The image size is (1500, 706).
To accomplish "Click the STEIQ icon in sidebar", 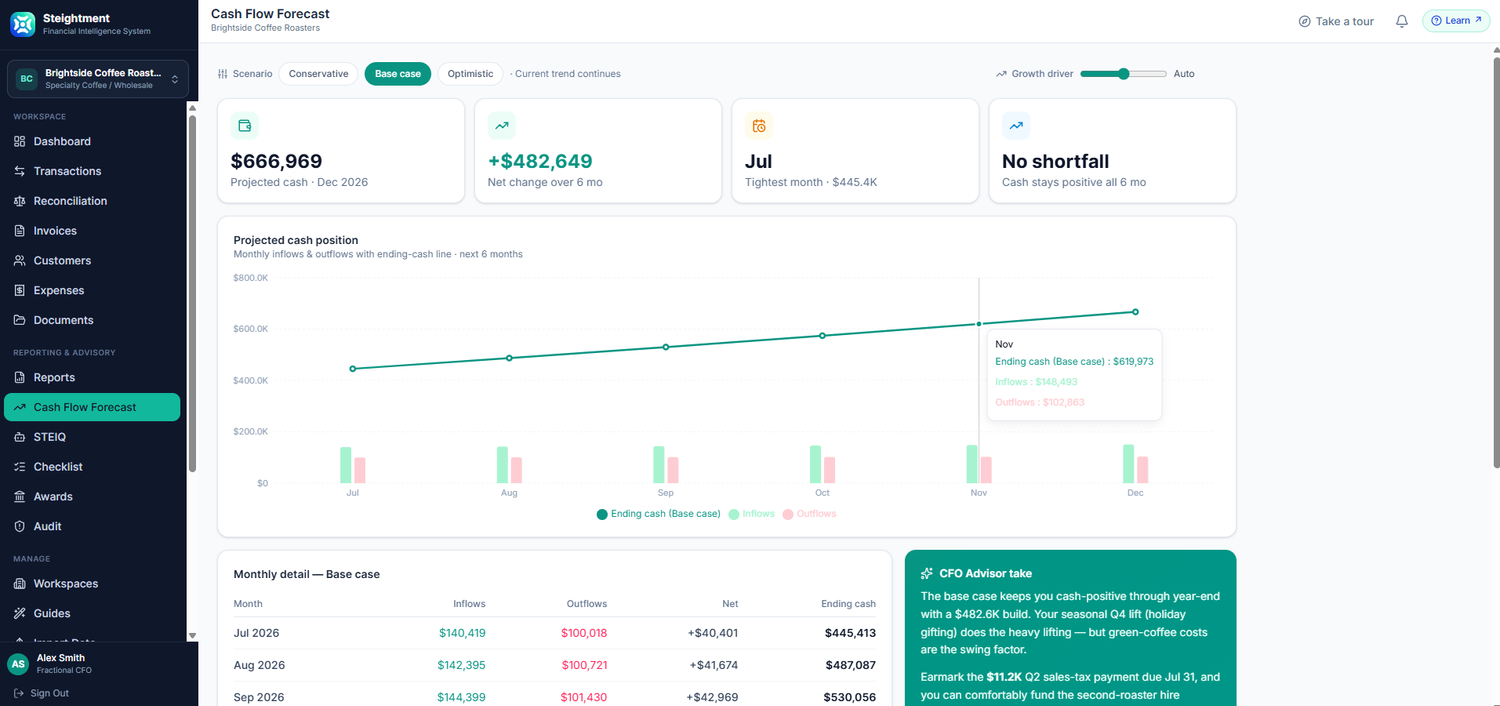I will click(19, 437).
